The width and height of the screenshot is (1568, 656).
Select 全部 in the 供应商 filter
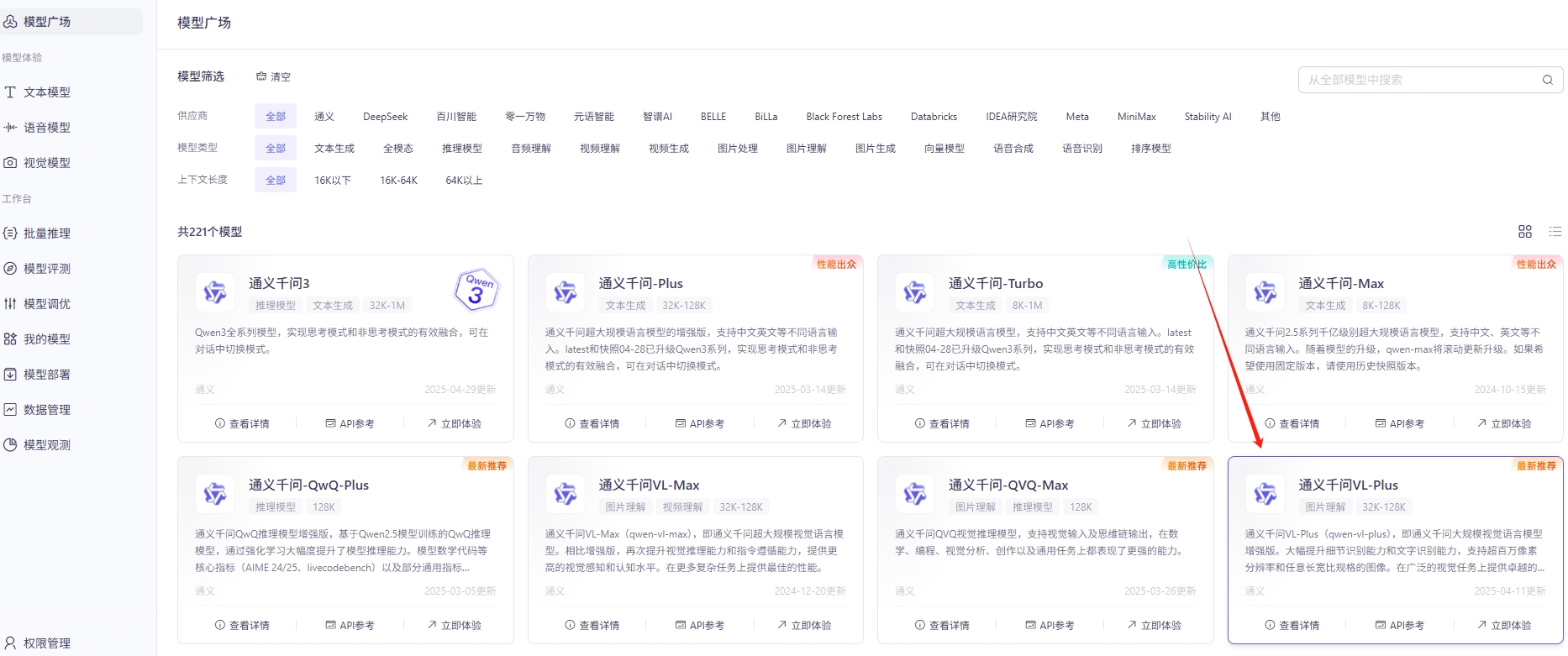click(276, 117)
